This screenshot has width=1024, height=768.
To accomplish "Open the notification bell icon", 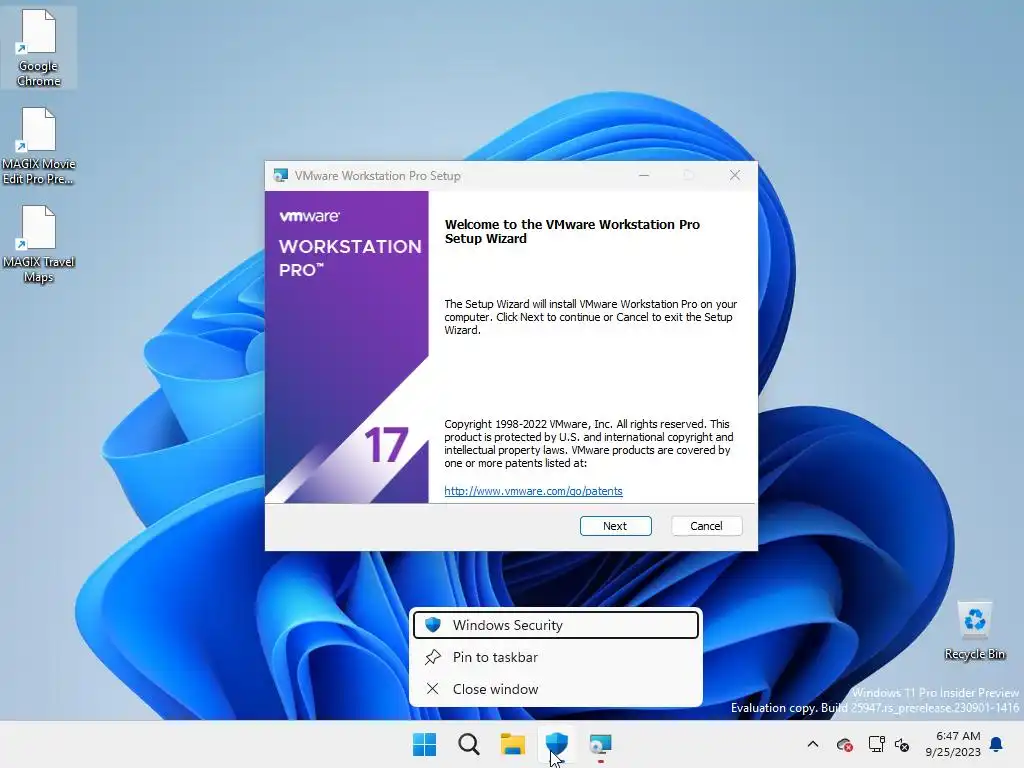I will pos(997,744).
